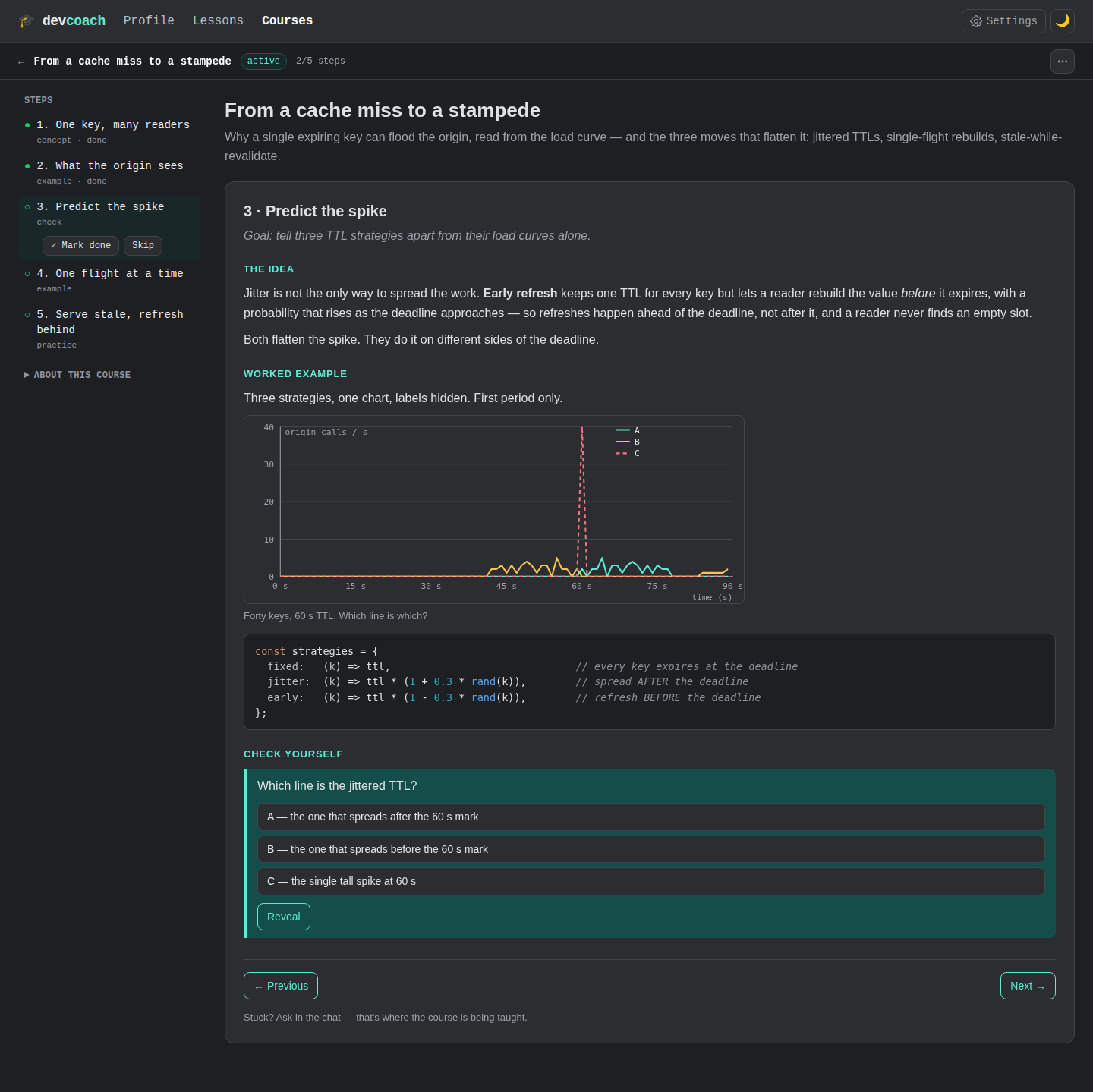The height and width of the screenshot is (1092, 1093).
Task: Click the 'origin calls / s' axis label
Action: tap(326, 433)
